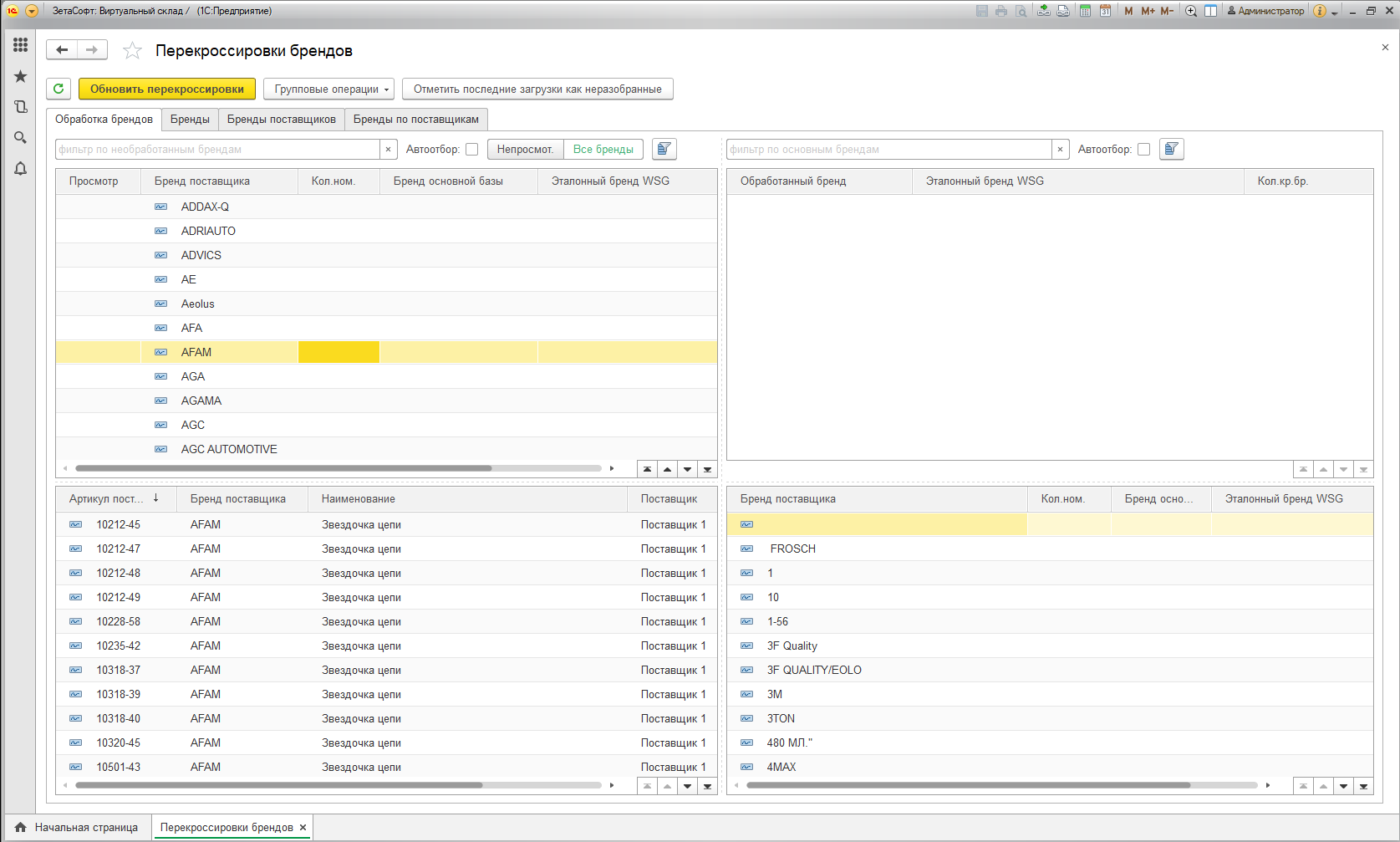Screen dimensions: 1400x842
Task: Open the calculator icon in title bar
Action: (x=1085, y=11)
